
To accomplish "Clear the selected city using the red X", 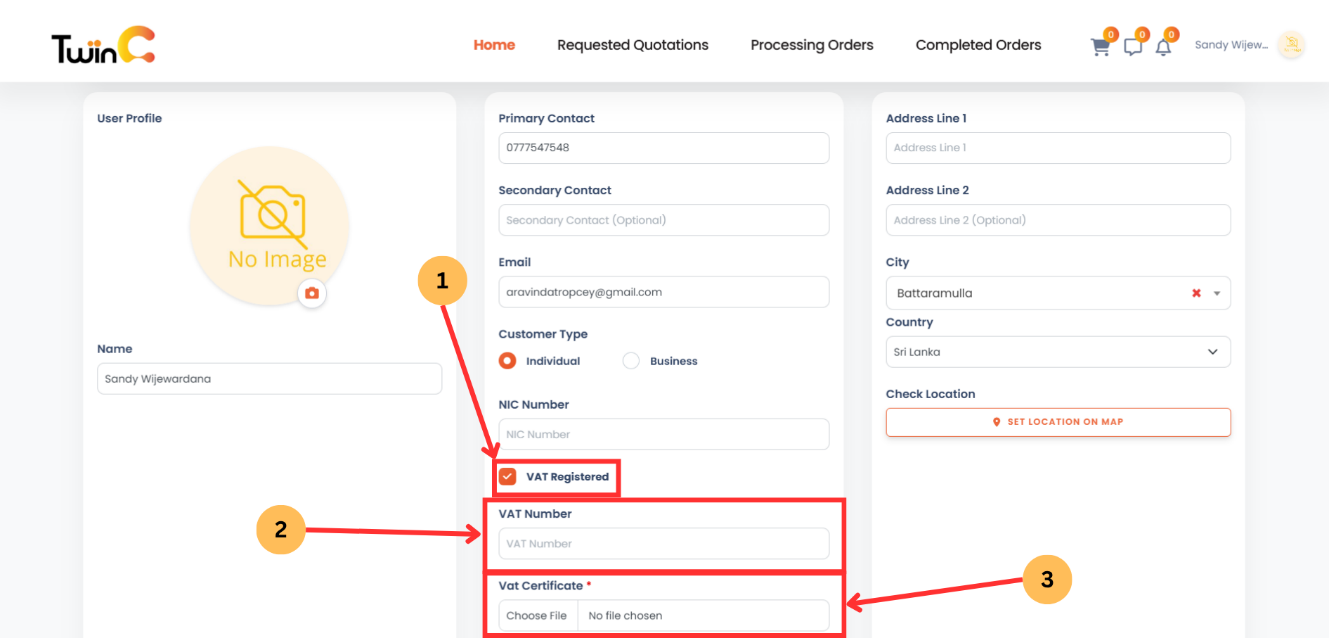I will [x=1196, y=292].
